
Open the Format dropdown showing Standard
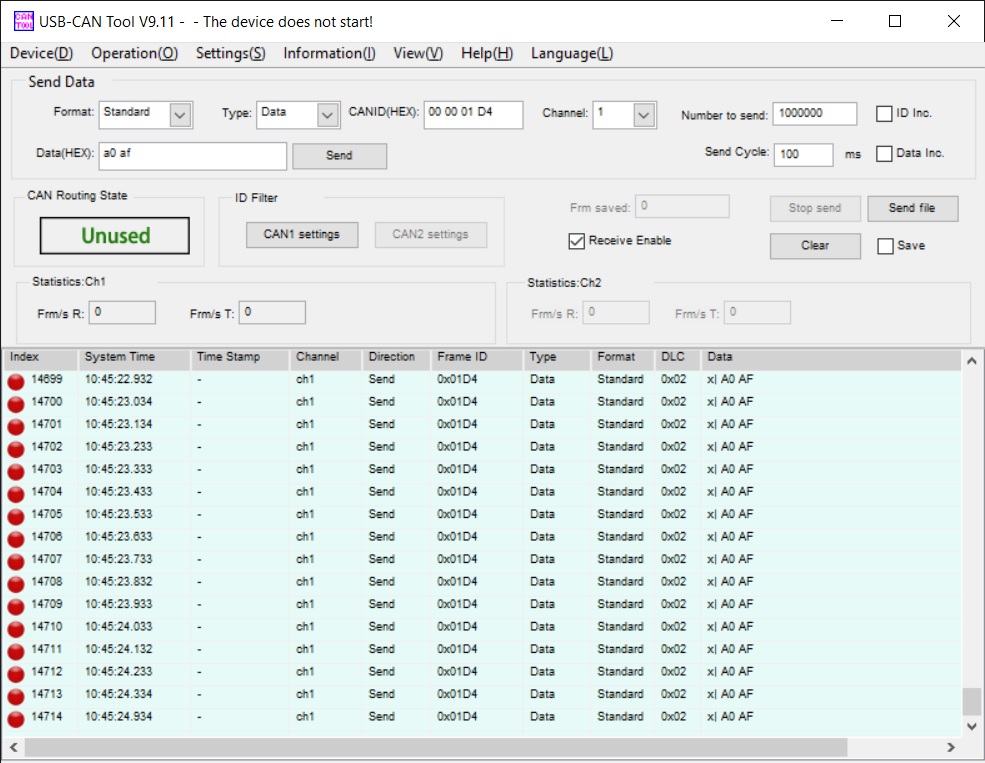click(179, 115)
